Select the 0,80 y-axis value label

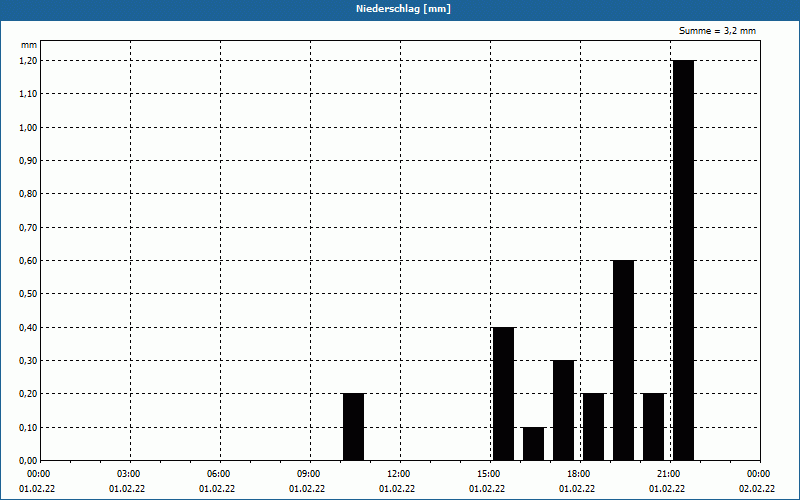point(27,194)
